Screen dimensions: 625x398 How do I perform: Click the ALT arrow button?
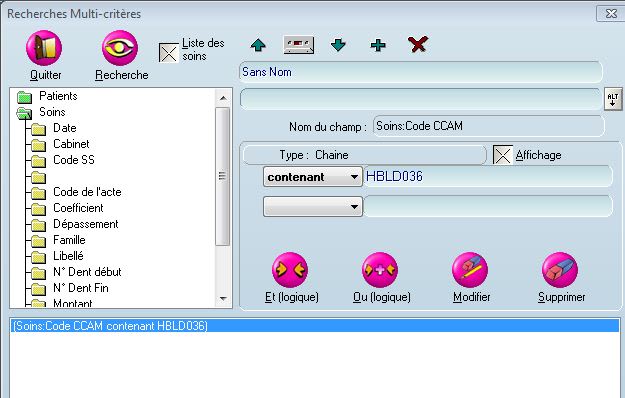(613, 99)
